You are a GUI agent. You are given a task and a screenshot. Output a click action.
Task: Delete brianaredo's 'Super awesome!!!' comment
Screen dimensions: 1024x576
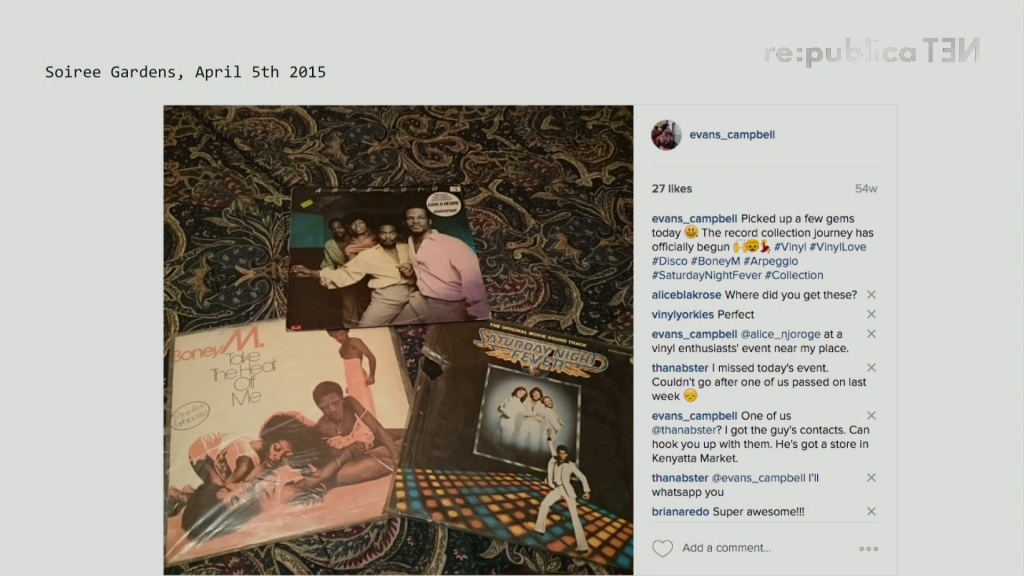coord(871,511)
